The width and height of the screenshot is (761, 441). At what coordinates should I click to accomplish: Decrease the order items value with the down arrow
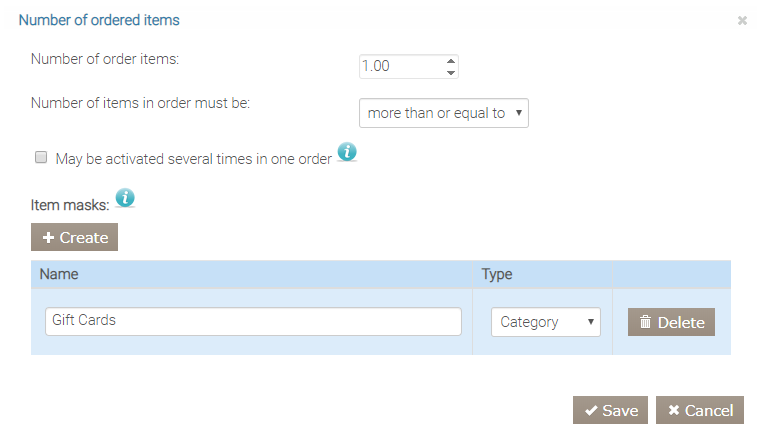[451, 72]
